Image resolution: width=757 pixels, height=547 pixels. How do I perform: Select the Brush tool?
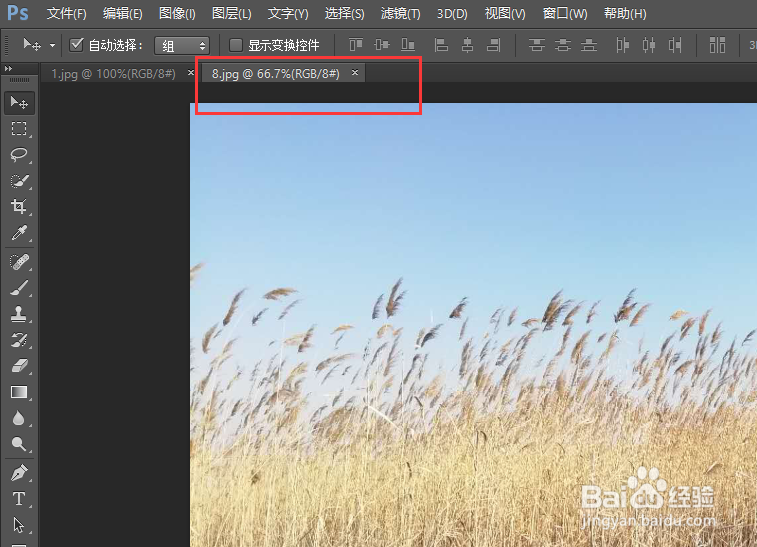19,288
